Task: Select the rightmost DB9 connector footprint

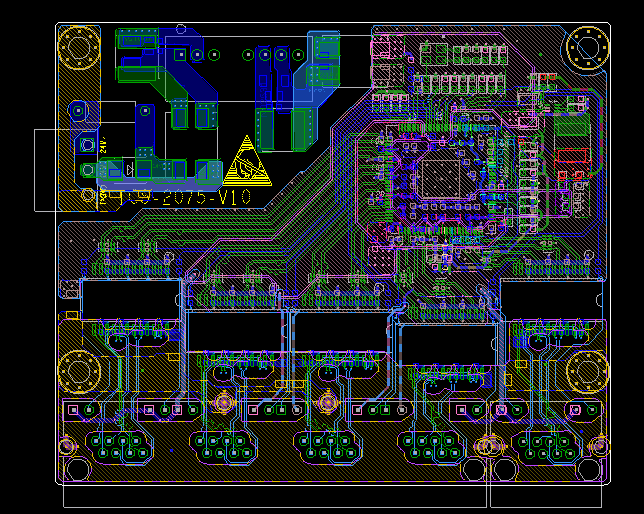Action: tap(546, 447)
